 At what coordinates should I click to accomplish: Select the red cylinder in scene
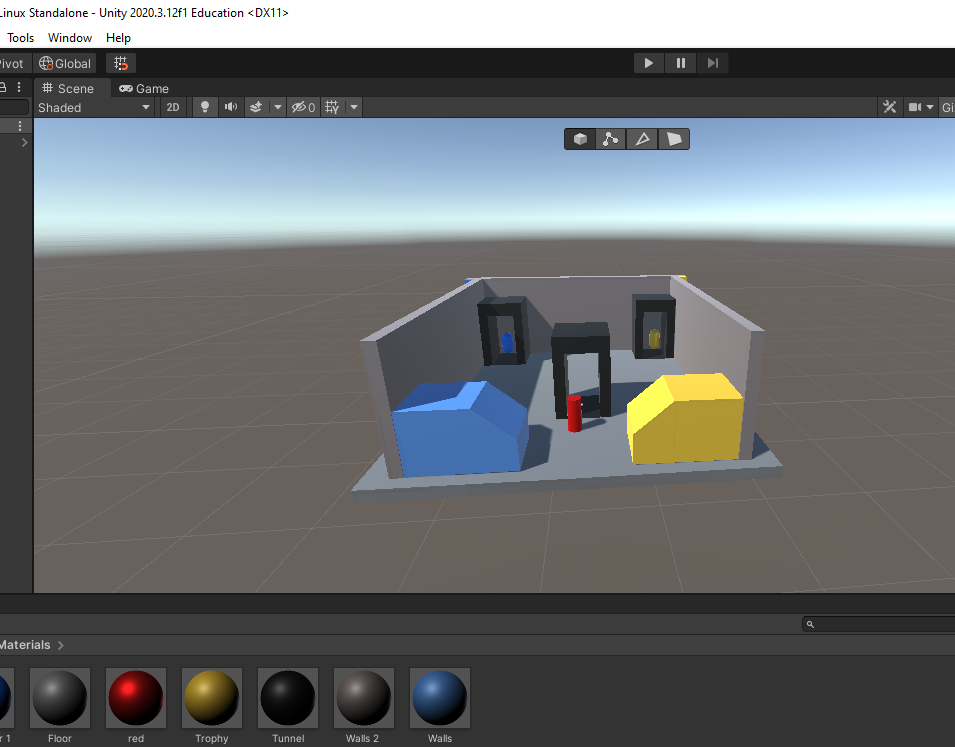(x=574, y=414)
